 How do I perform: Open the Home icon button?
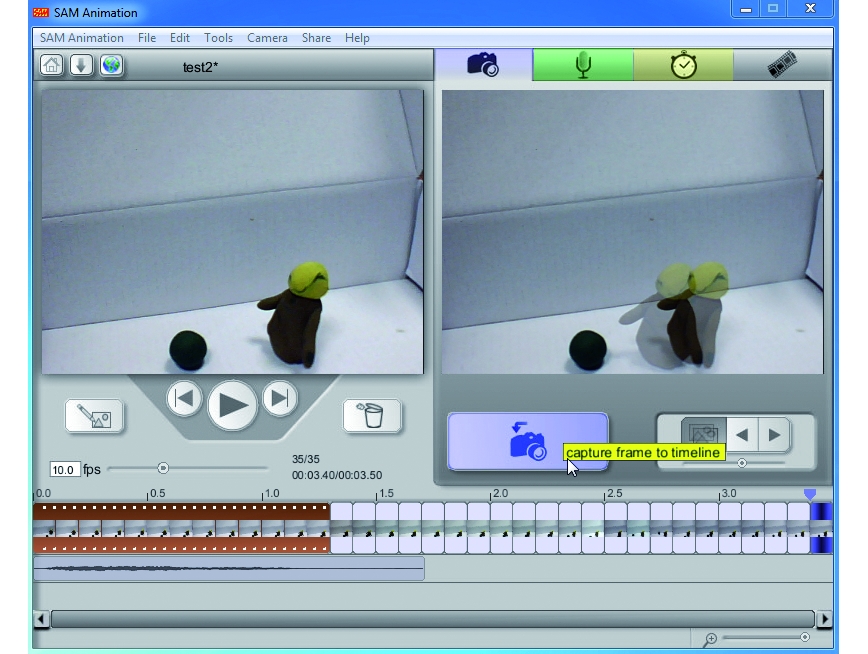(x=51, y=65)
